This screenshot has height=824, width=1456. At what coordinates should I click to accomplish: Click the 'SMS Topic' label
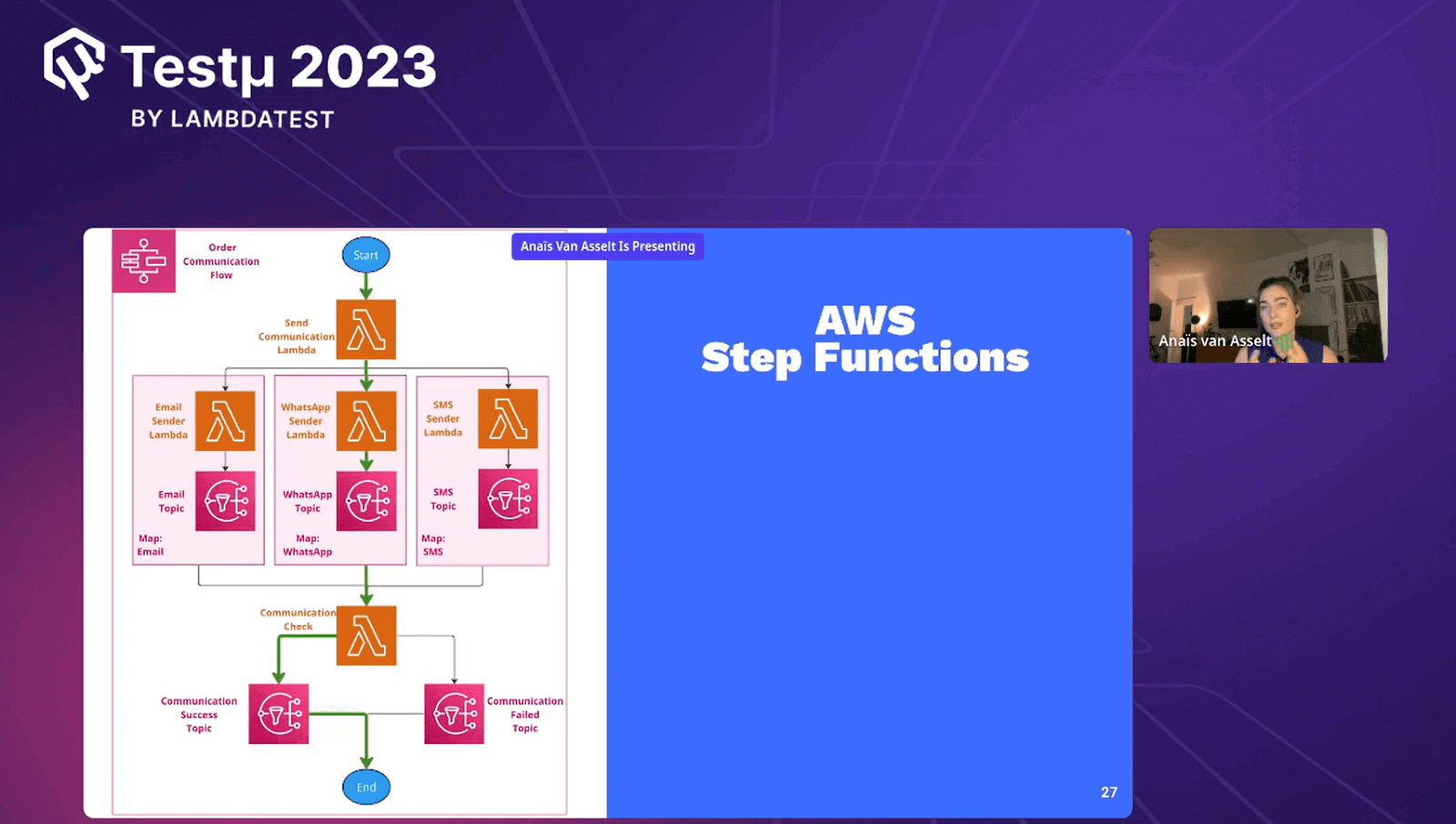(443, 498)
